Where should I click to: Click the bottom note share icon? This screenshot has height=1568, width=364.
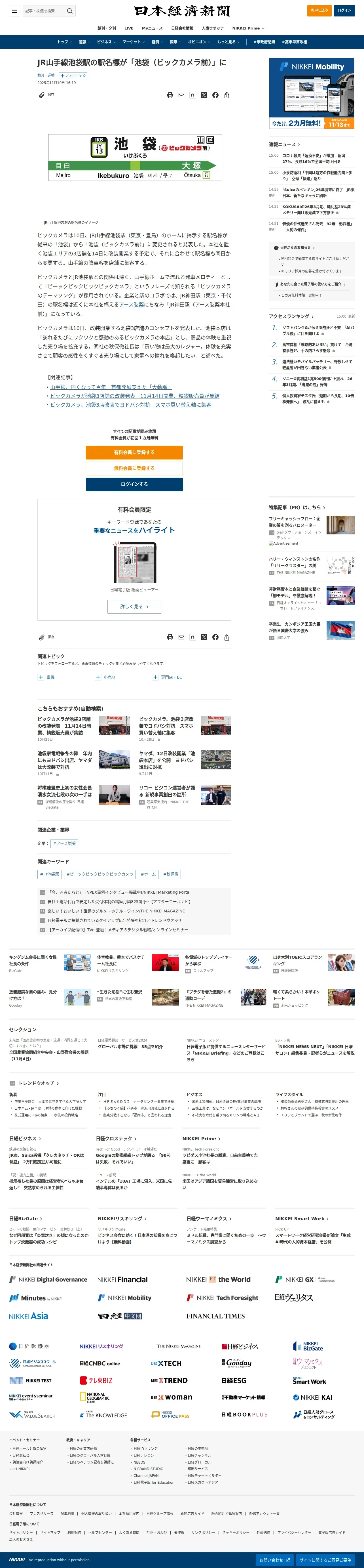pos(193,637)
